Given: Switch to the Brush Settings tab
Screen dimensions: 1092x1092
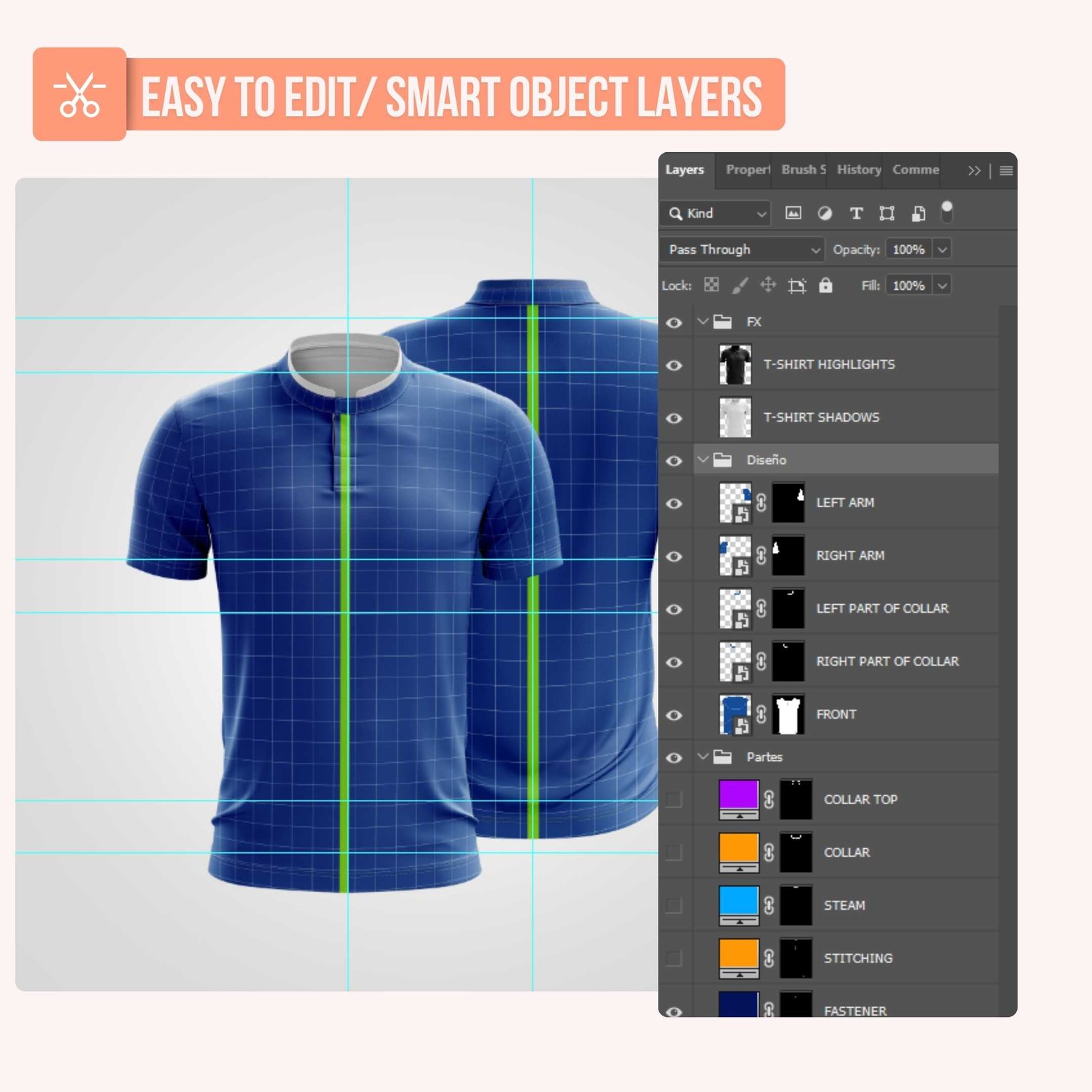Looking at the screenshot, I should [804, 170].
